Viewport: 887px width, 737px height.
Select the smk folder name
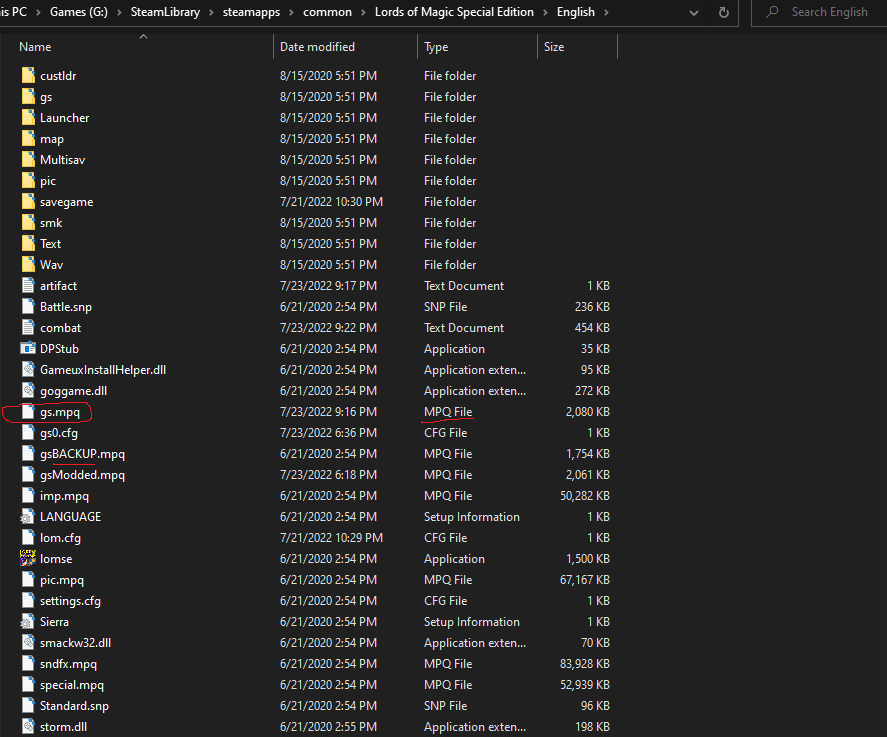click(x=51, y=223)
